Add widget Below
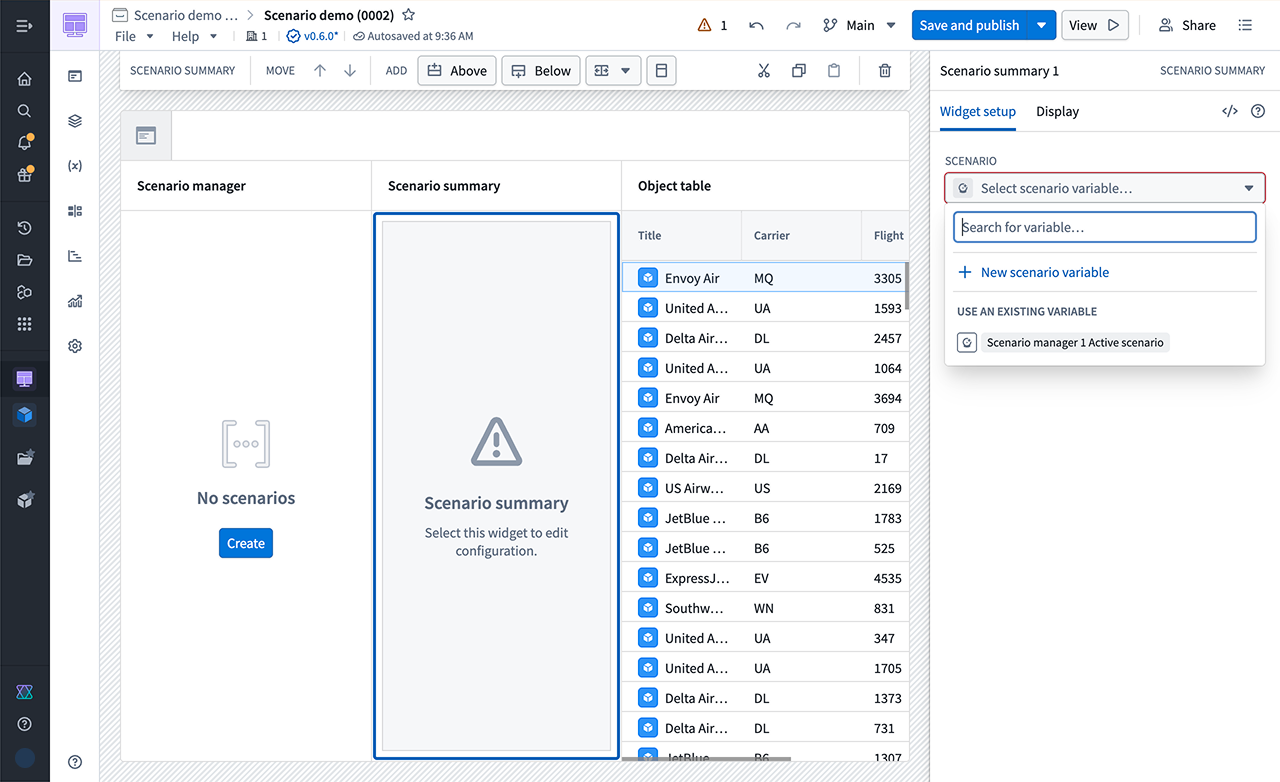Screen dimensions: 1280x782 click(x=541, y=71)
